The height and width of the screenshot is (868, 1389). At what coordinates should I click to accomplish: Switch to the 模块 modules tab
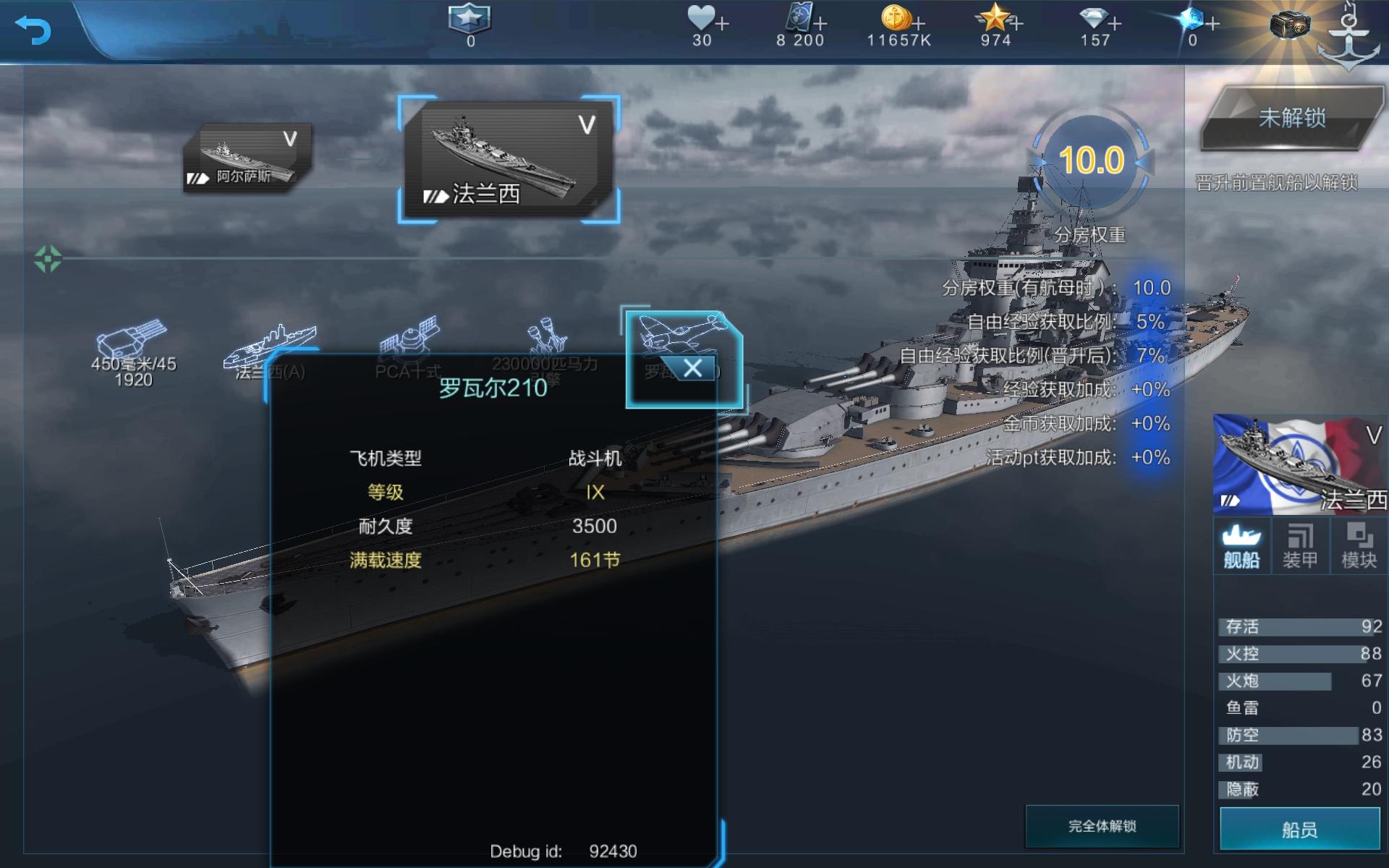[1359, 546]
